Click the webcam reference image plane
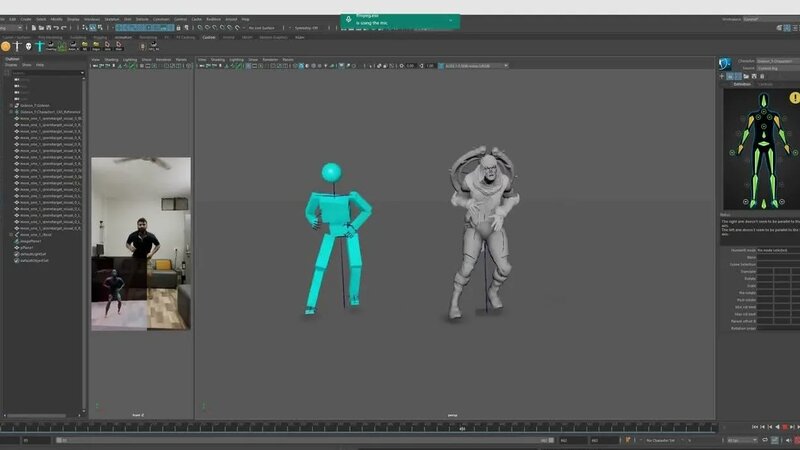 click(x=141, y=244)
